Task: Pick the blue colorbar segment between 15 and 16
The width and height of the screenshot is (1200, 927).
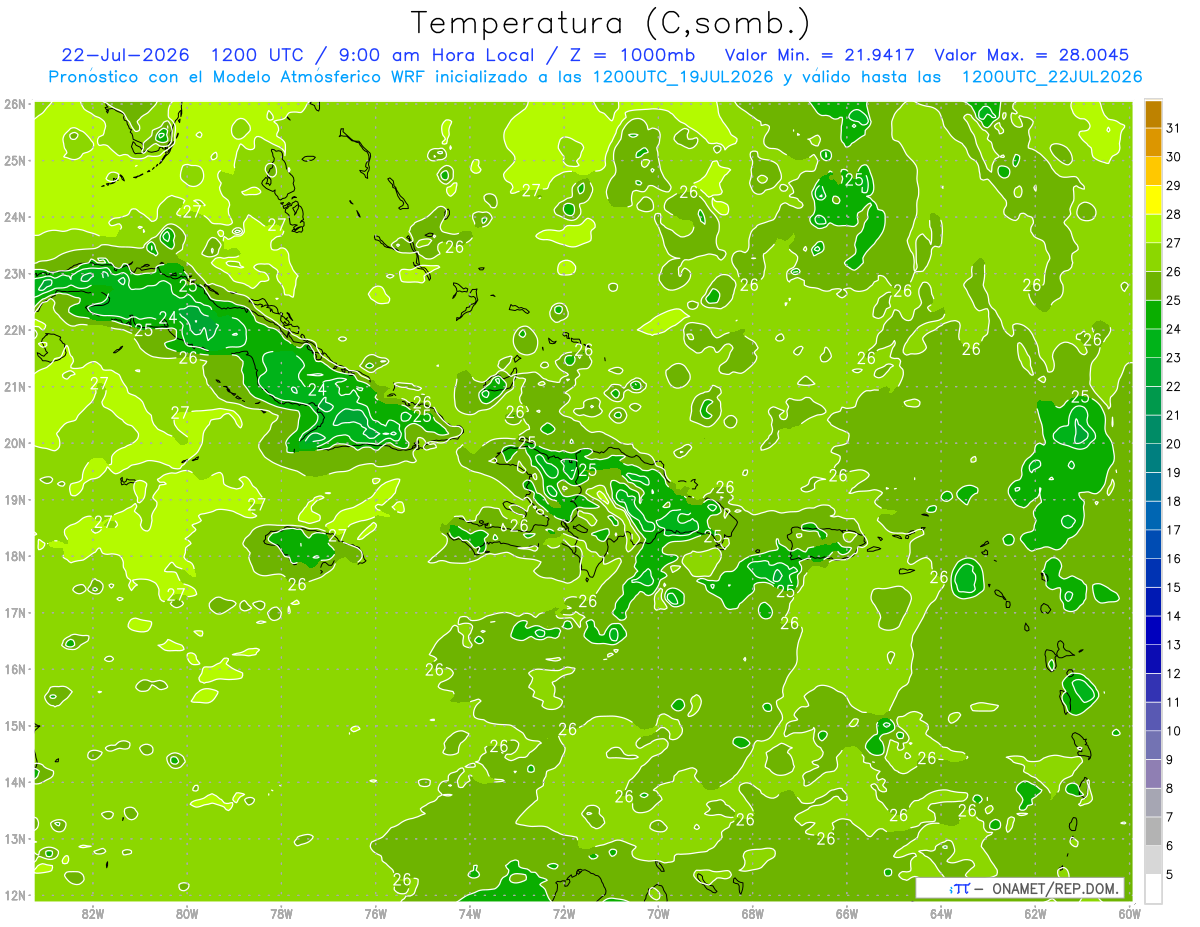Action: [1153, 573]
